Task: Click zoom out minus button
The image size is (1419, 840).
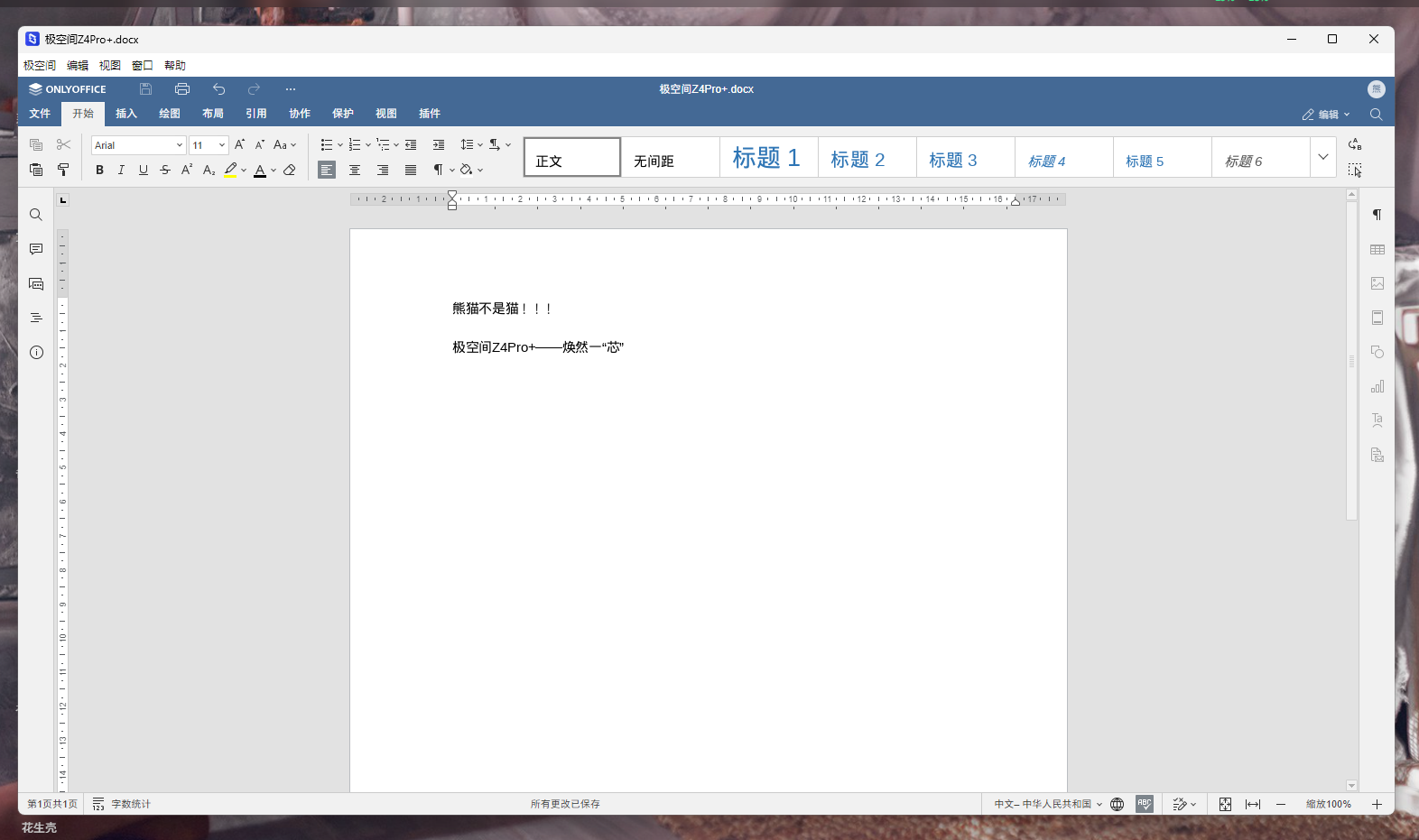Action: [x=1281, y=804]
